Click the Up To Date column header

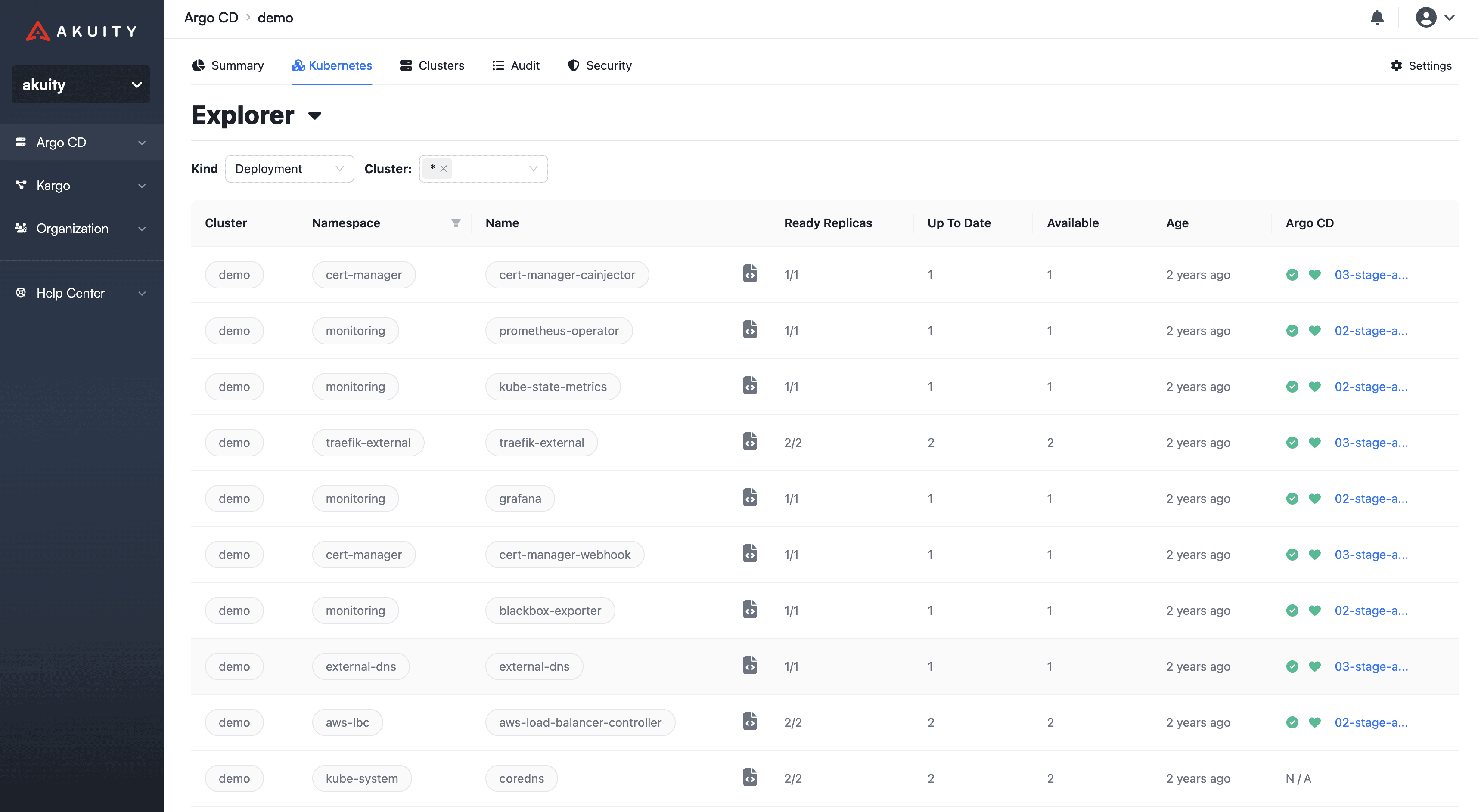[x=959, y=223]
